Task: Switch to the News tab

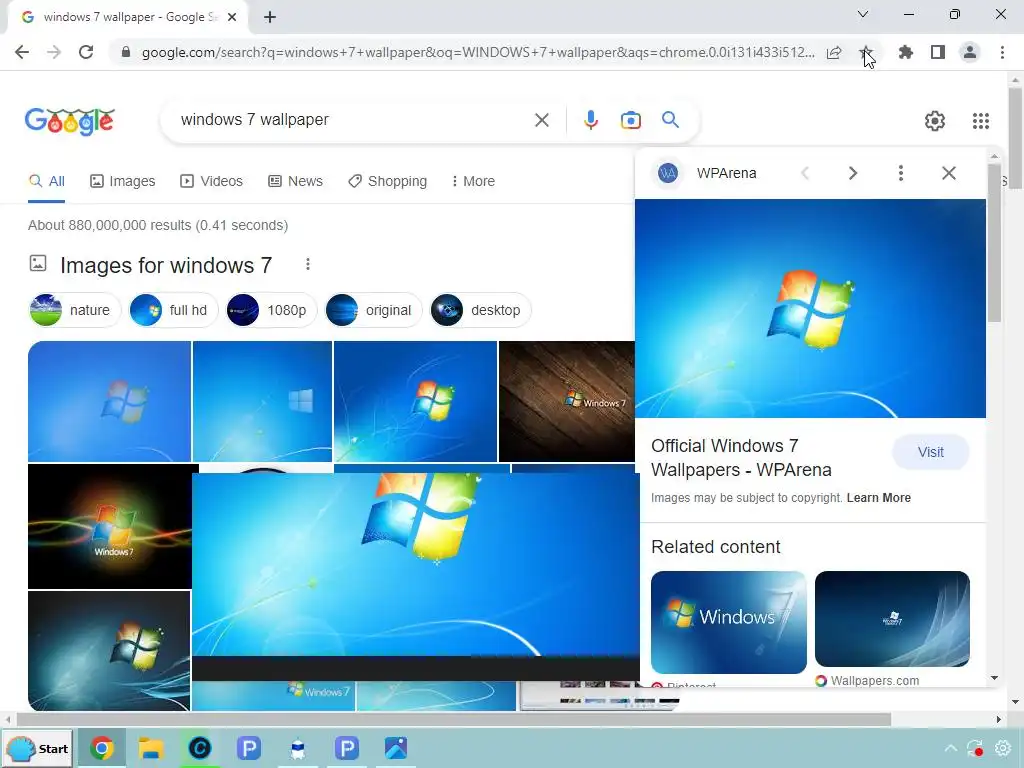Action: (295, 181)
